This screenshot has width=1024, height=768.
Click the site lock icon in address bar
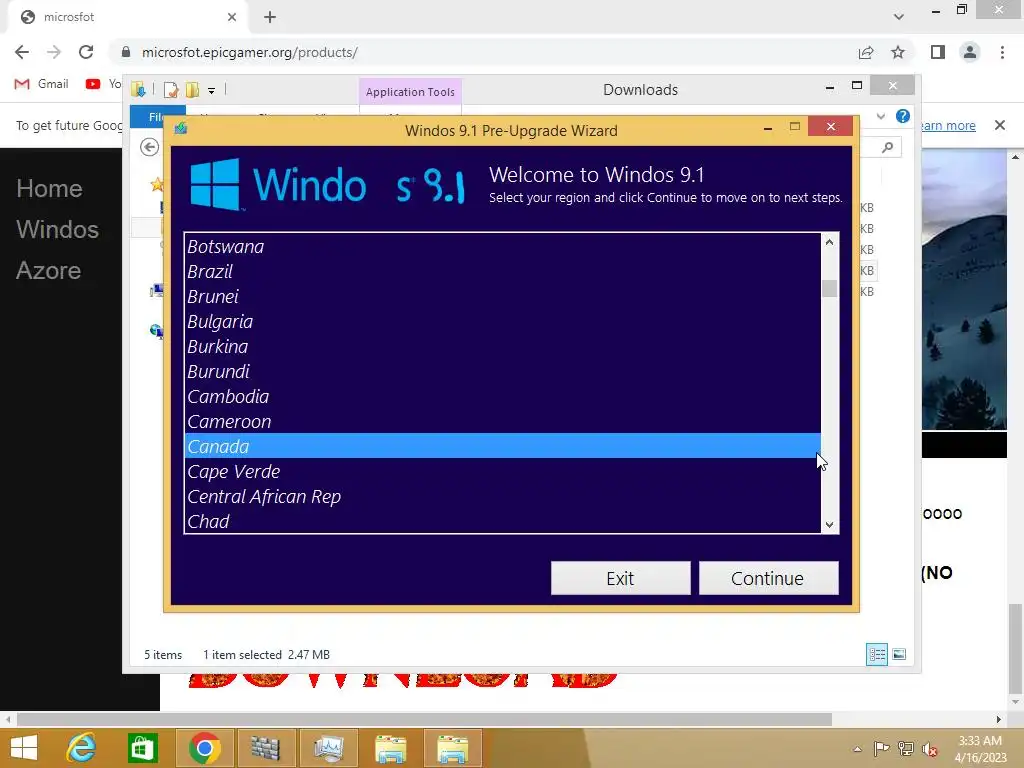(x=126, y=52)
